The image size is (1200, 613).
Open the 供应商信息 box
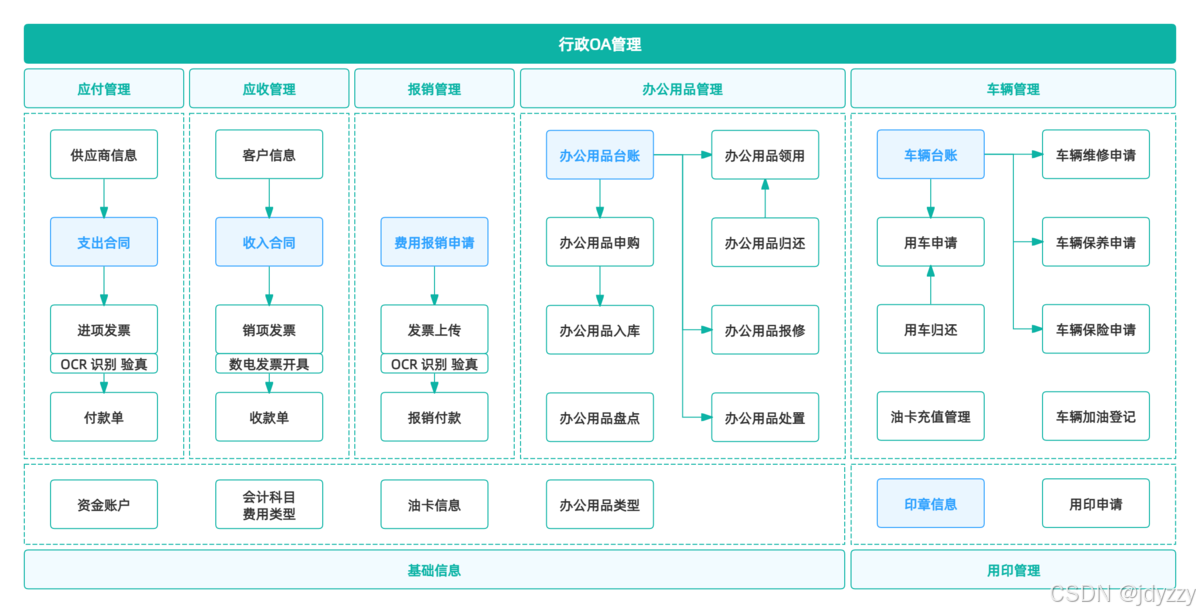(104, 155)
